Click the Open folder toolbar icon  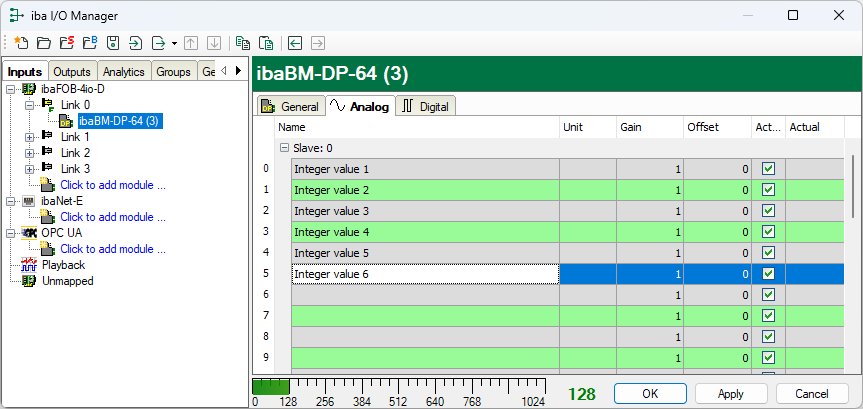[43, 43]
